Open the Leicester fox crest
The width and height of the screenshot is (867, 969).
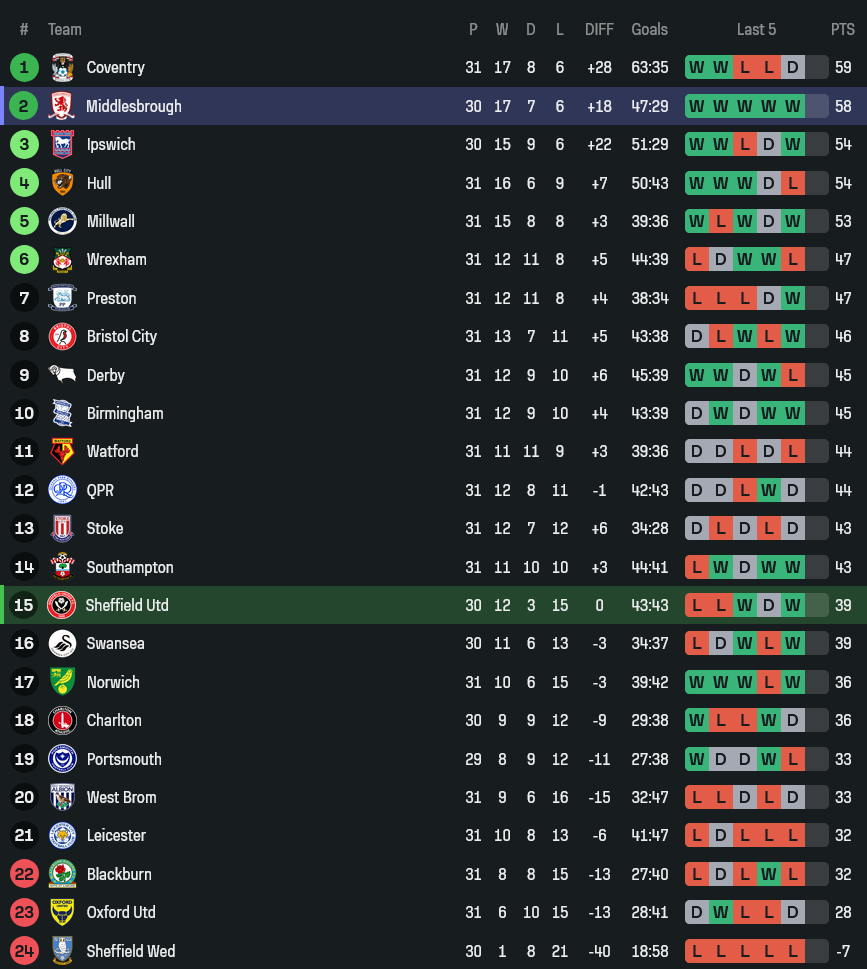coord(62,836)
